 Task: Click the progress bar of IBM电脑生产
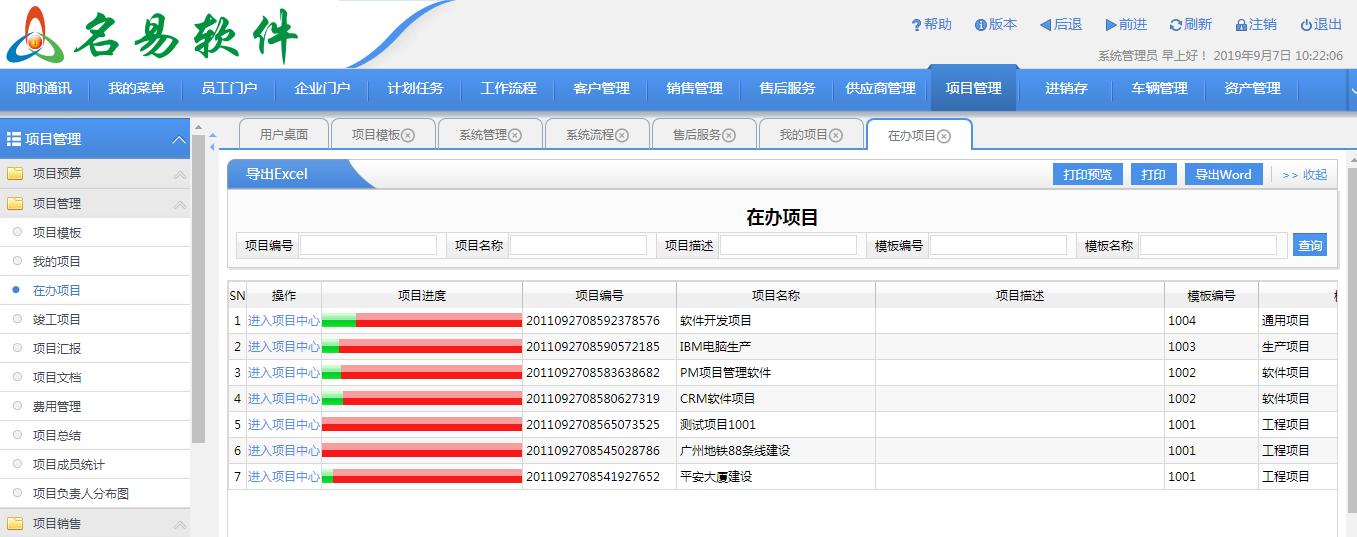(x=421, y=347)
